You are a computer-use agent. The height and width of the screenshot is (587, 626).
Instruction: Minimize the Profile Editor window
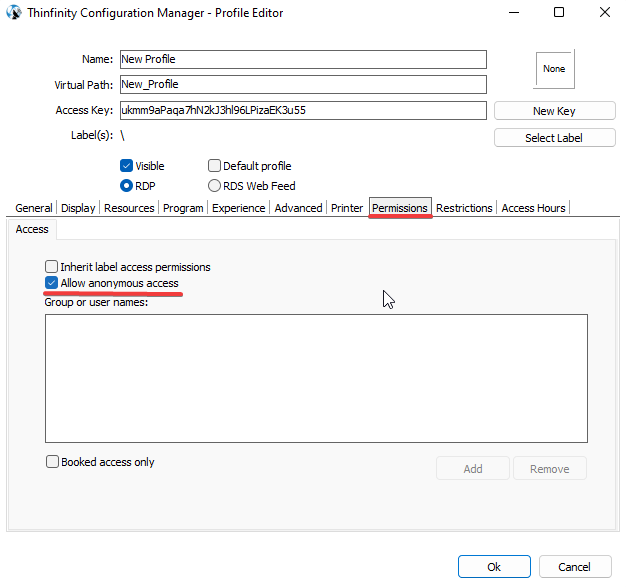pos(514,12)
